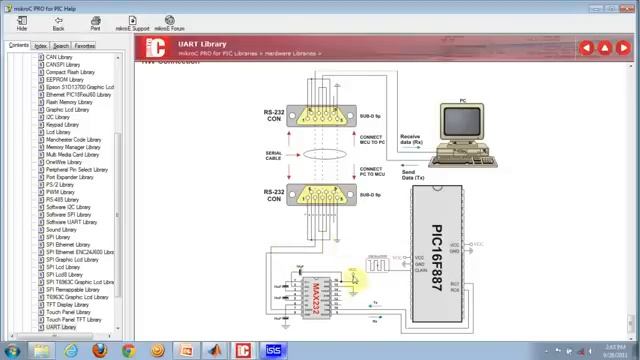Open UART Library topic in tree
This screenshot has width=640, height=360.
61,327
